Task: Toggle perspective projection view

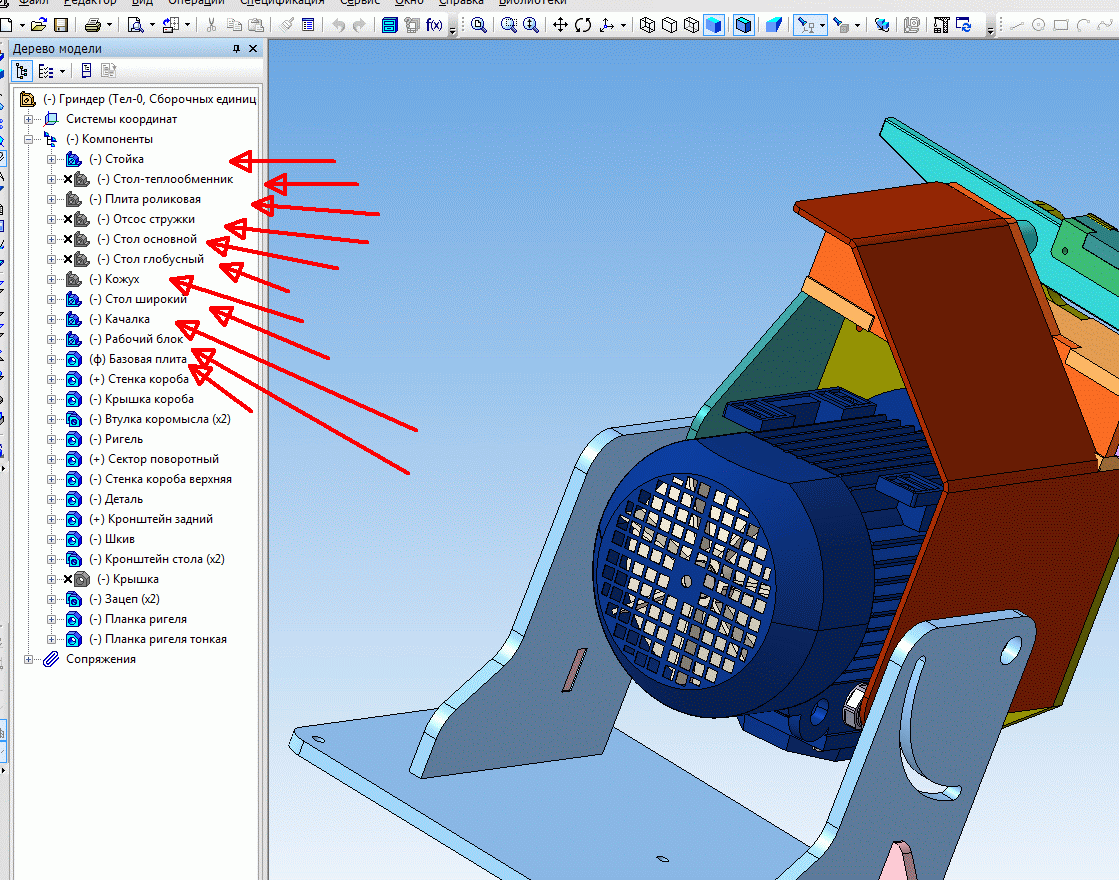Action: (774, 25)
